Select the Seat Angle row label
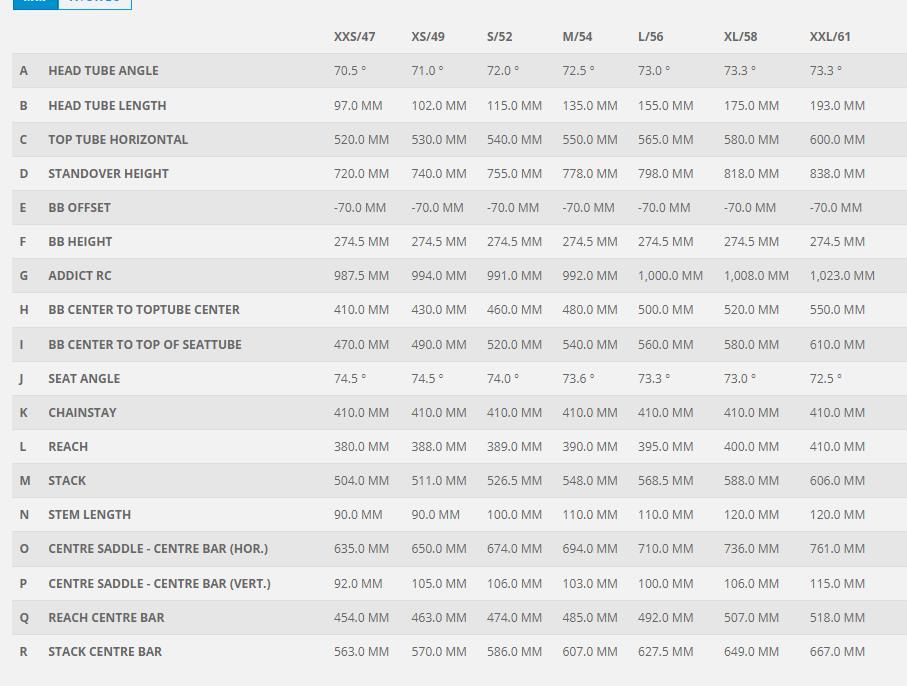 [x=84, y=379]
